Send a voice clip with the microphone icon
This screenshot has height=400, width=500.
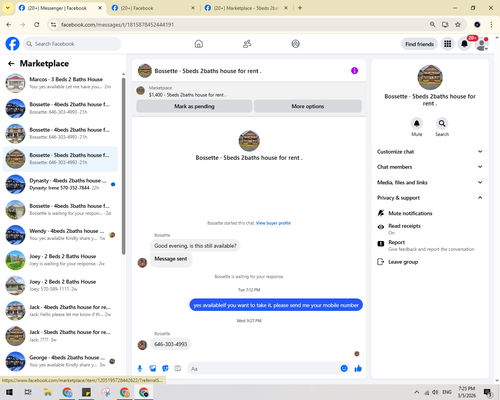140,368
